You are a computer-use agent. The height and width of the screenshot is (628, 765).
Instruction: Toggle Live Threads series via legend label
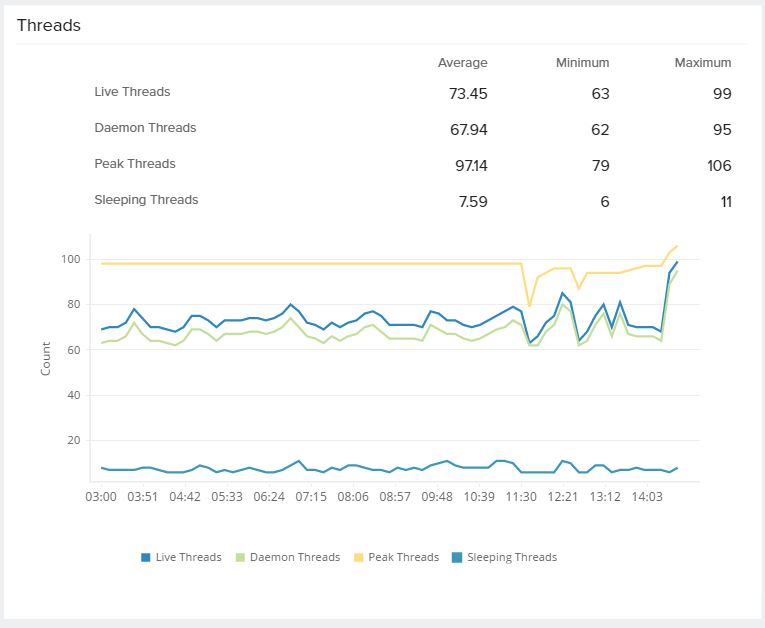(x=188, y=557)
